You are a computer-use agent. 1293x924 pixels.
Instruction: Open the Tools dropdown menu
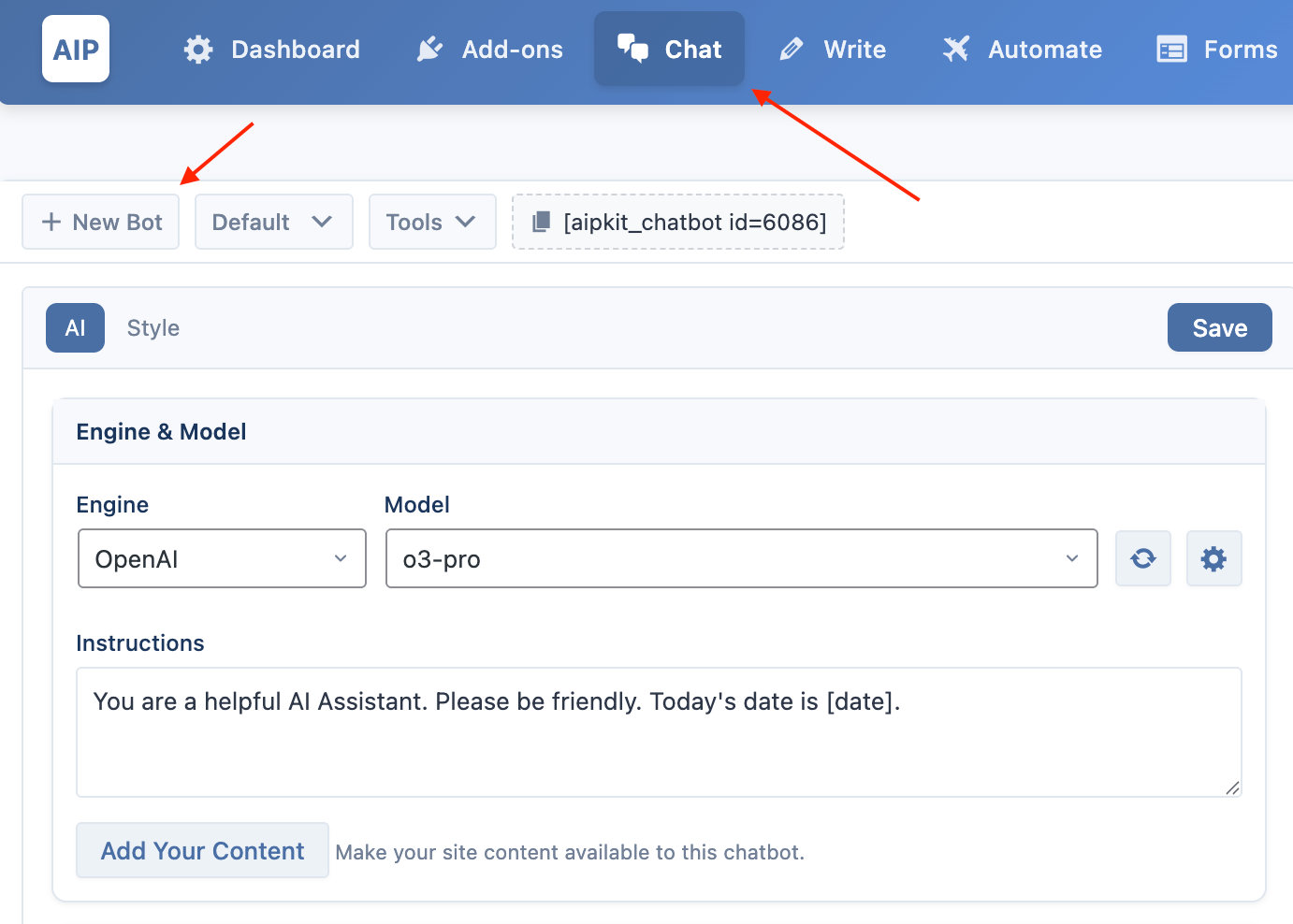click(x=432, y=222)
